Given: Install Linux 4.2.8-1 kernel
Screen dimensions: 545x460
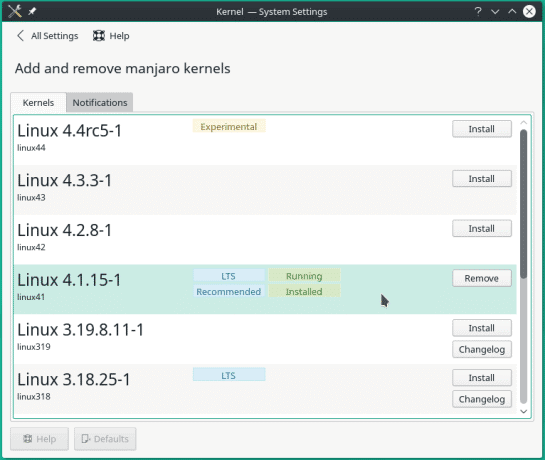Looking at the screenshot, I should (482, 228).
